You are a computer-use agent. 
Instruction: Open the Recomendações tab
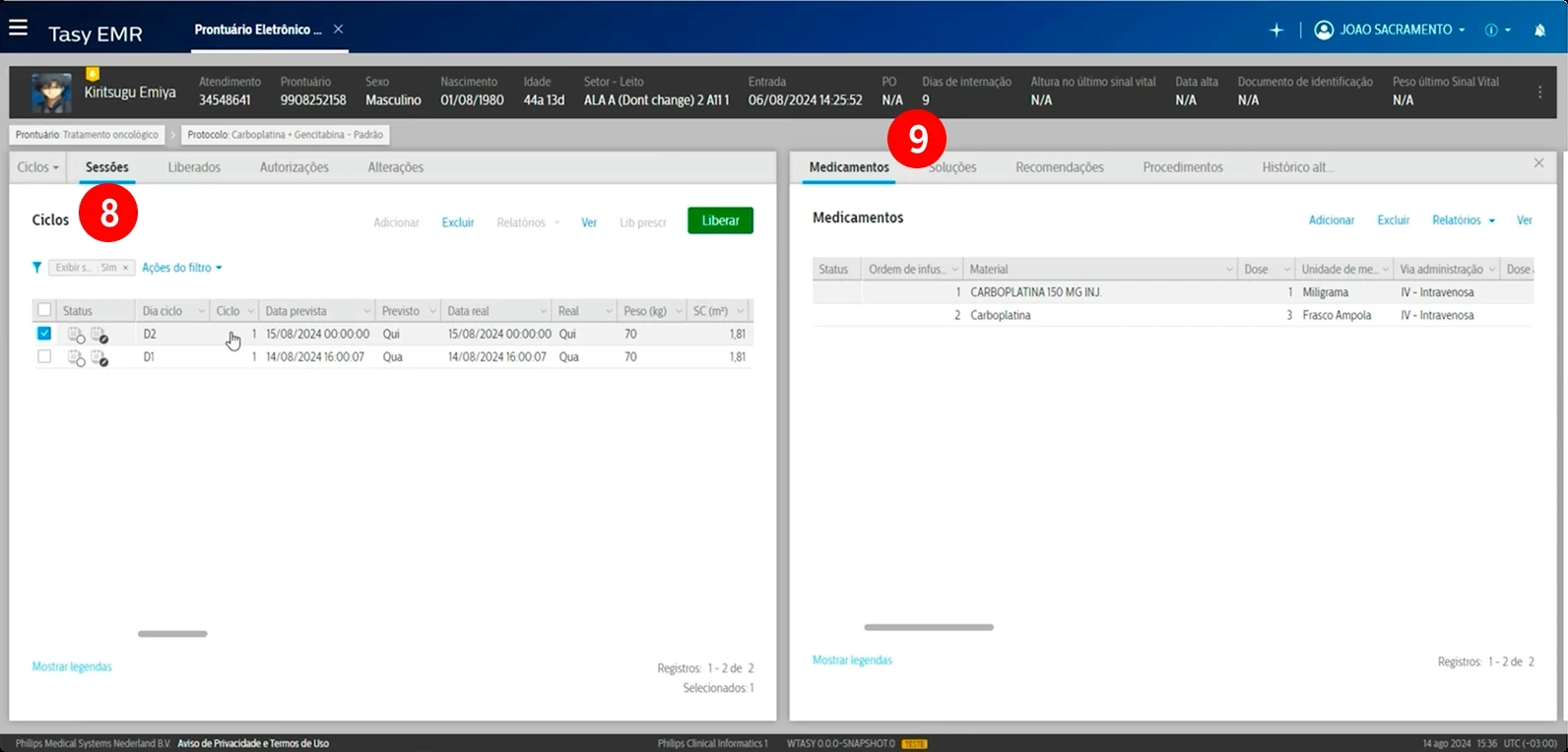(x=1060, y=167)
